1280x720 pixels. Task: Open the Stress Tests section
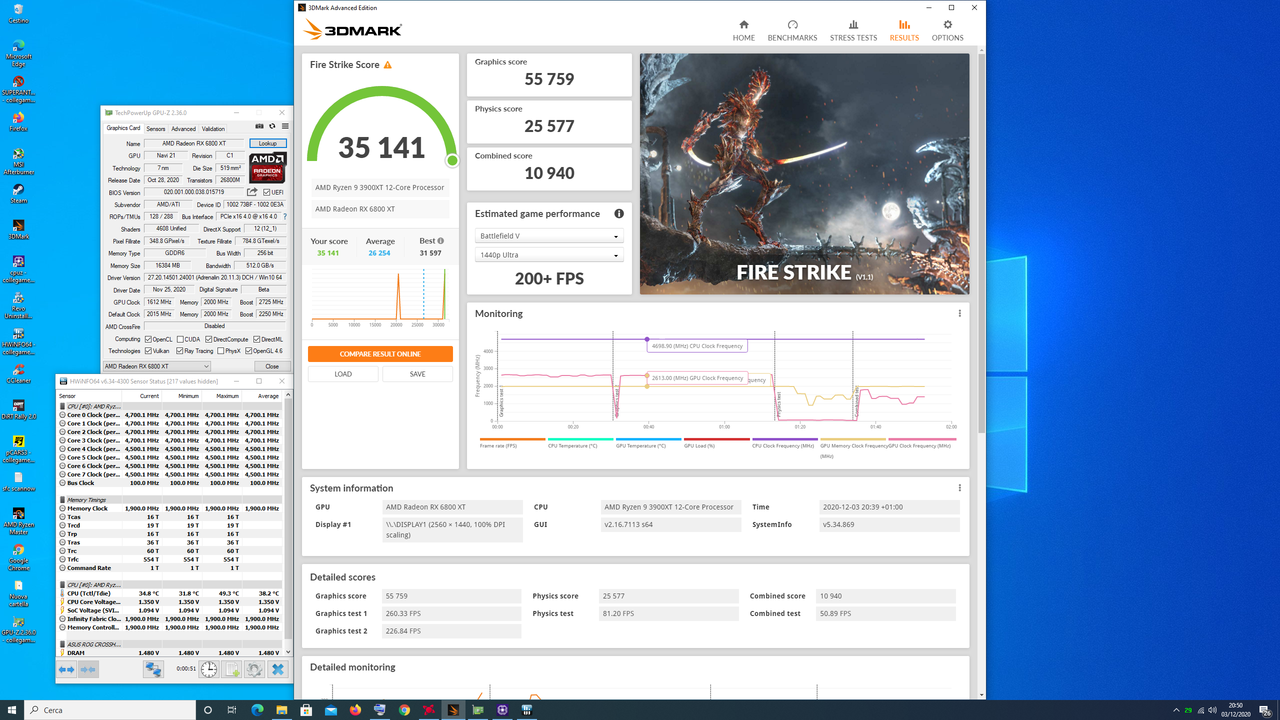pyautogui.click(x=854, y=30)
